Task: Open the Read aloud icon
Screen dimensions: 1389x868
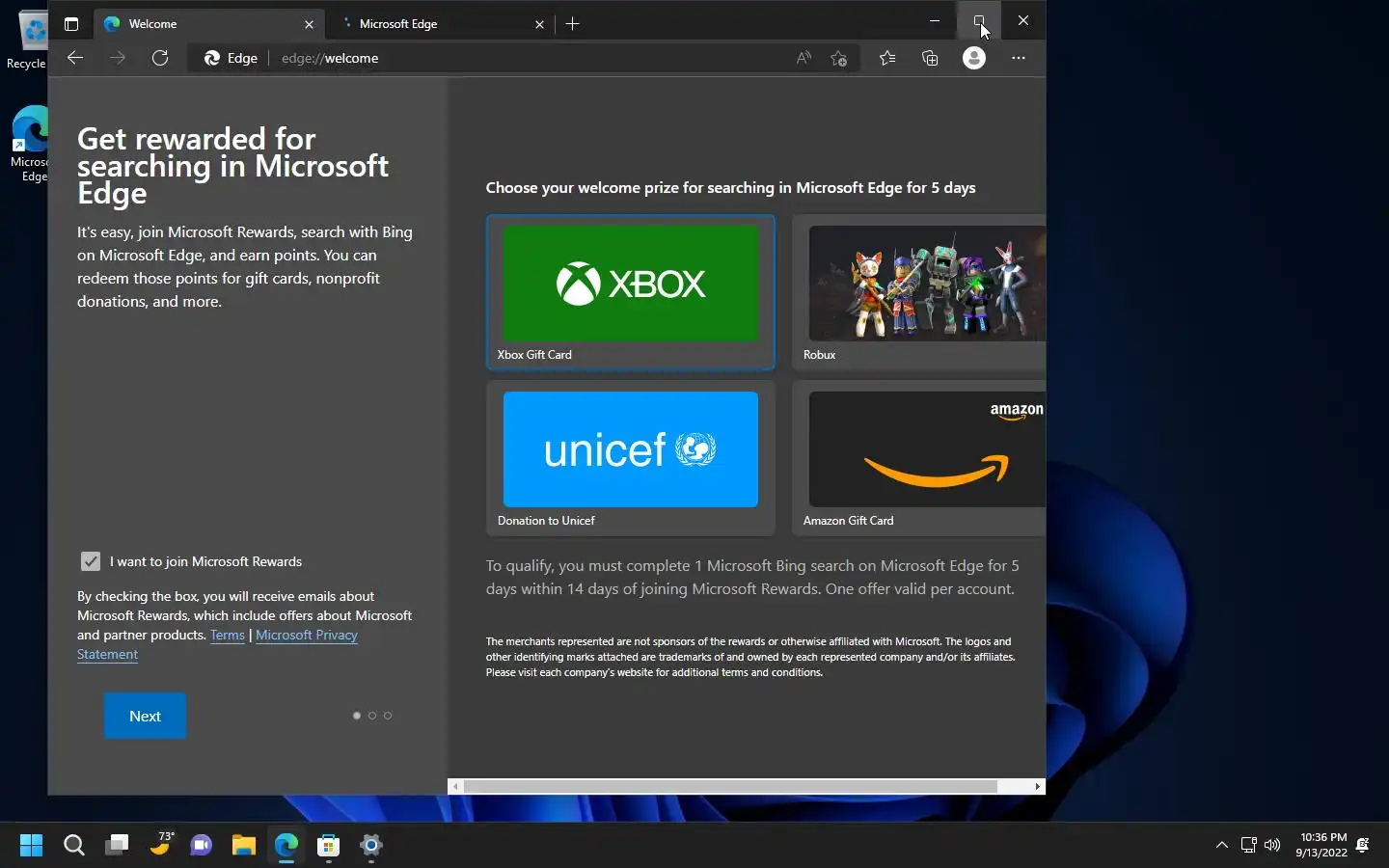Action: click(x=803, y=58)
